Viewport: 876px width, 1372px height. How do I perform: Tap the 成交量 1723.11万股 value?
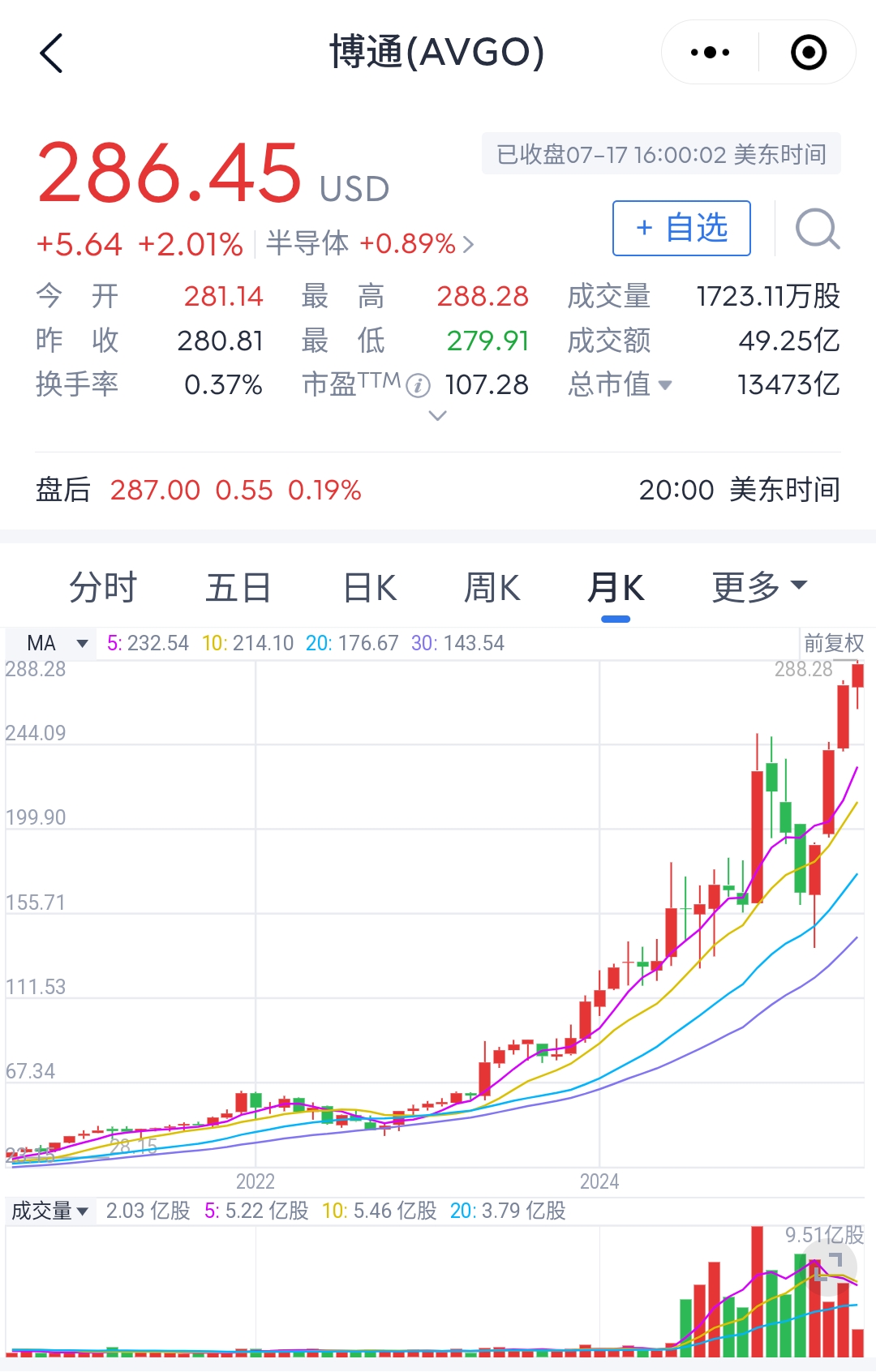tap(768, 297)
